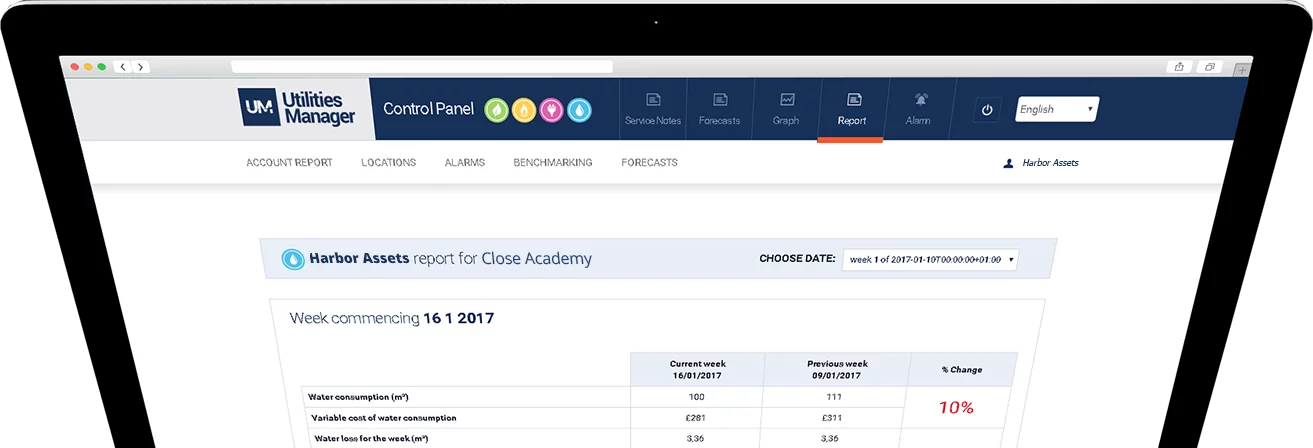Screen dimensions: 1313x448
Task: Select the pink plug electricity icon
Action: pos(552,109)
